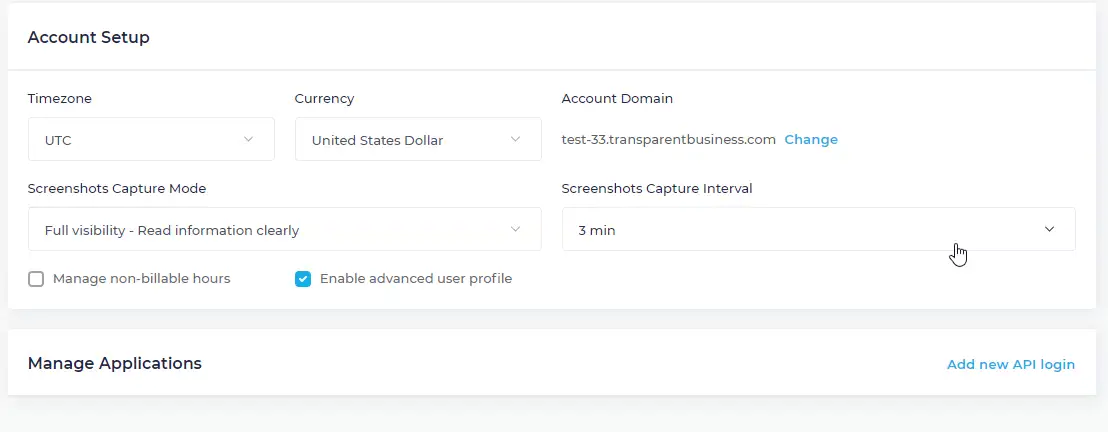Expand the 'Full visibility' capture mode dropdown

[x=270, y=229]
